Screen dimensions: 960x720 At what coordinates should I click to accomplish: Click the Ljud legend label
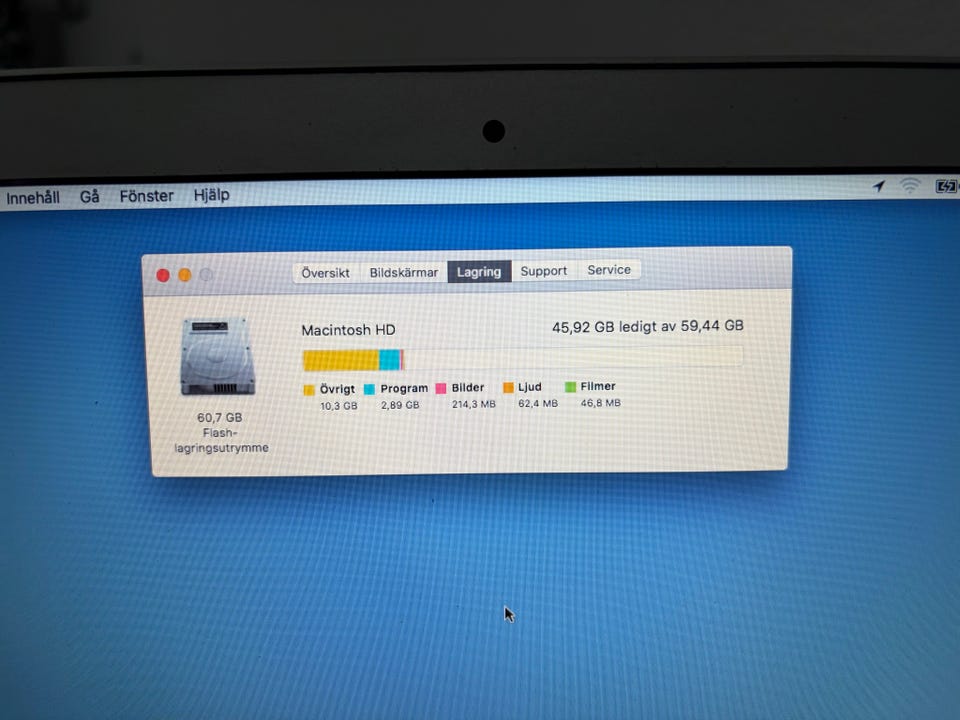tap(530, 387)
